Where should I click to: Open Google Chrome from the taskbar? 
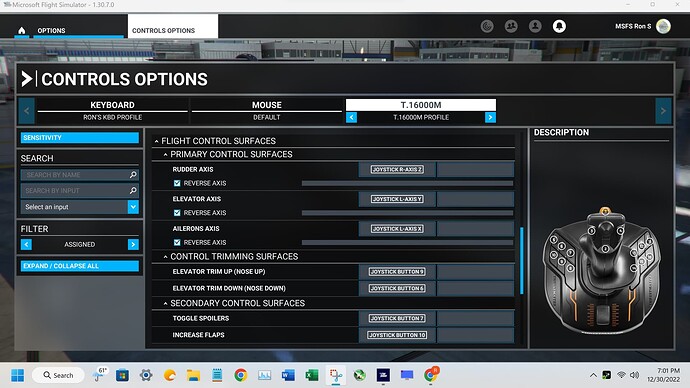coord(240,375)
